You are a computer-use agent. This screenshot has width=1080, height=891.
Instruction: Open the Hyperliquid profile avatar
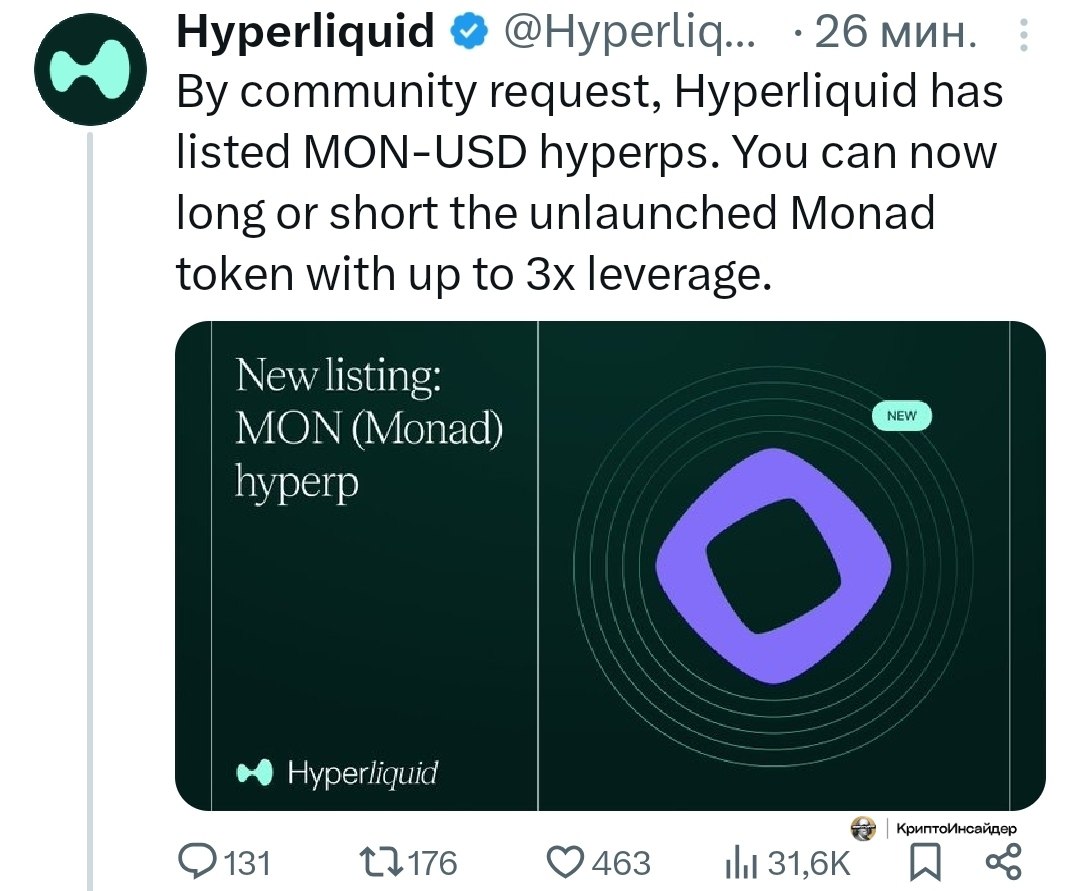tap(91, 70)
